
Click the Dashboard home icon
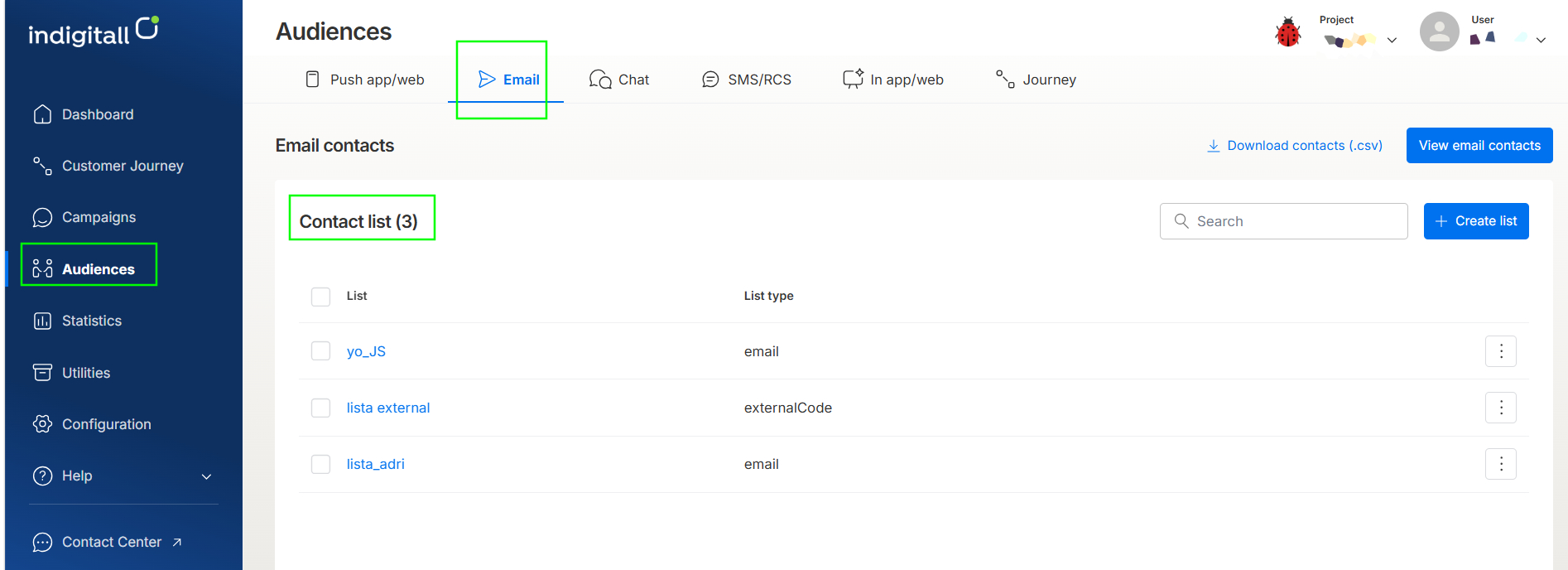click(x=42, y=114)
